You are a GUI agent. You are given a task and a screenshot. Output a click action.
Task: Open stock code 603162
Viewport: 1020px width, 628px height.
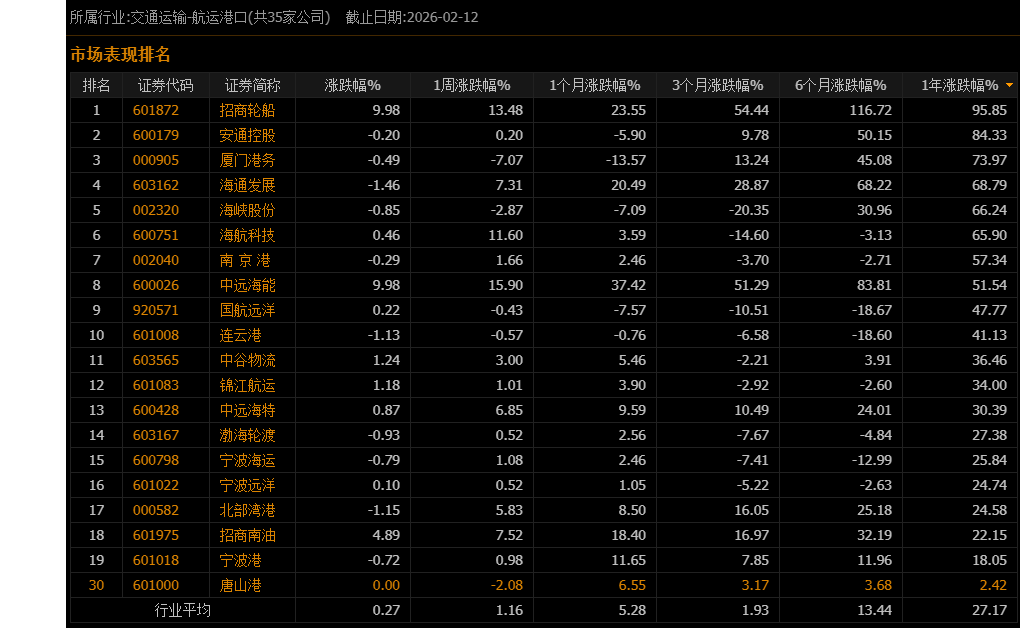click(155, 185)
